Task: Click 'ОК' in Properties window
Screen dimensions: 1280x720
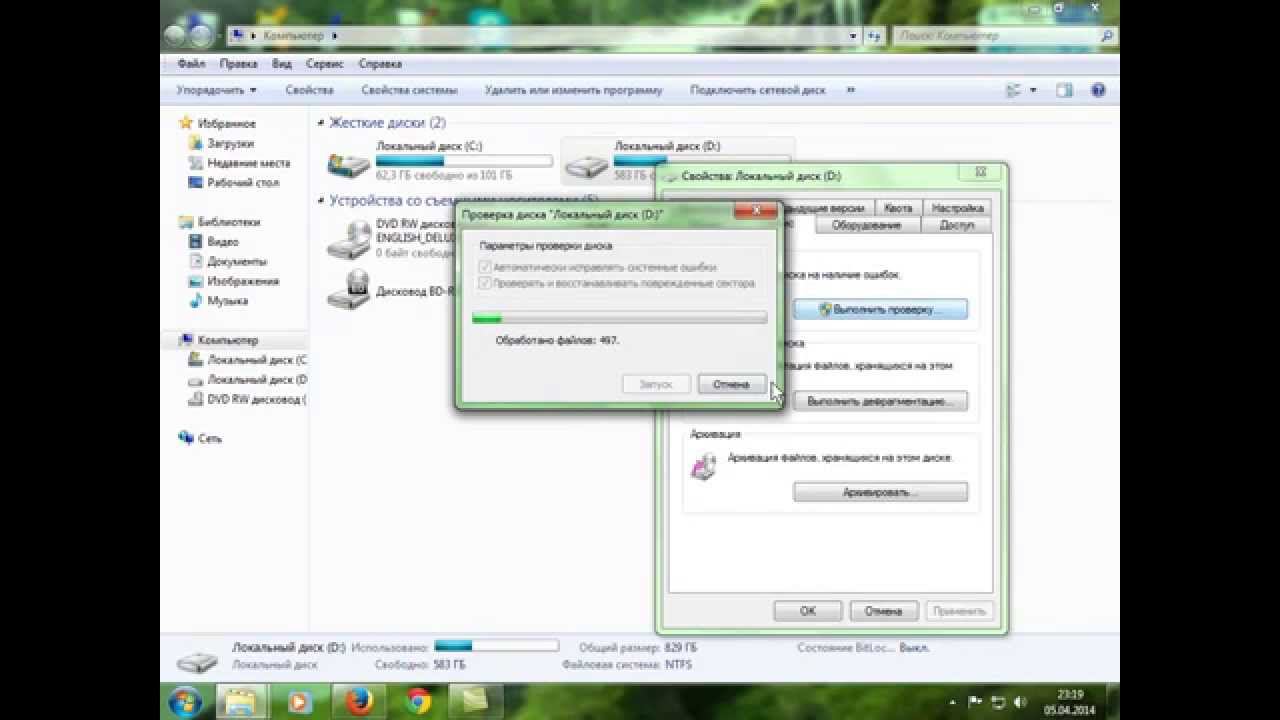Action: (x=807, y=611)
